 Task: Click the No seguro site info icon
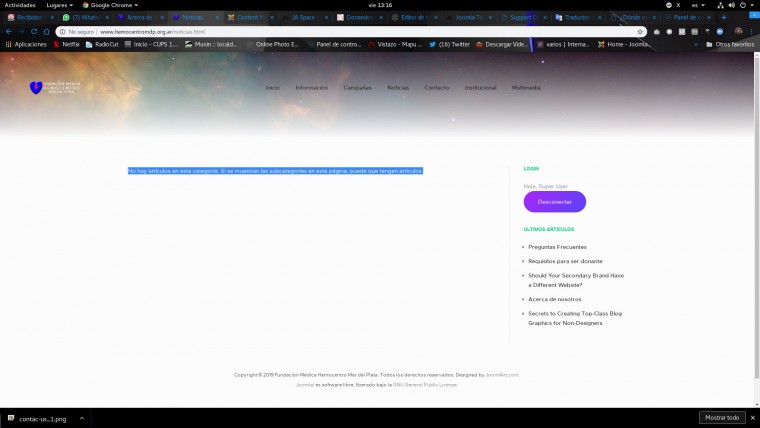tap(62, 32)
